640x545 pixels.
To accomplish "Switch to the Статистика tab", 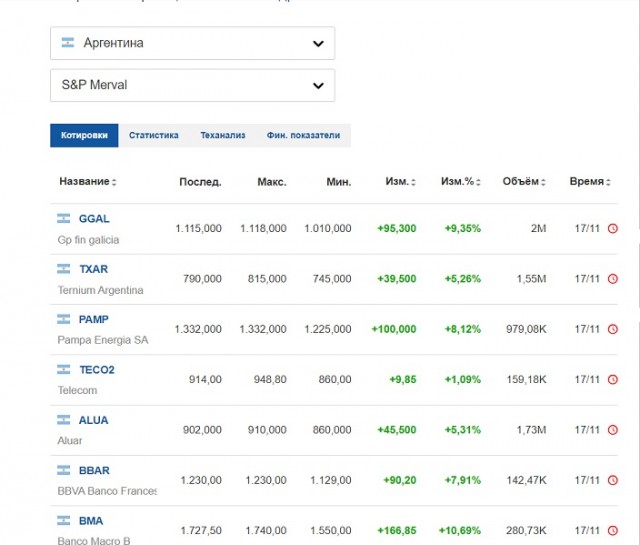I will click(153, 135).
